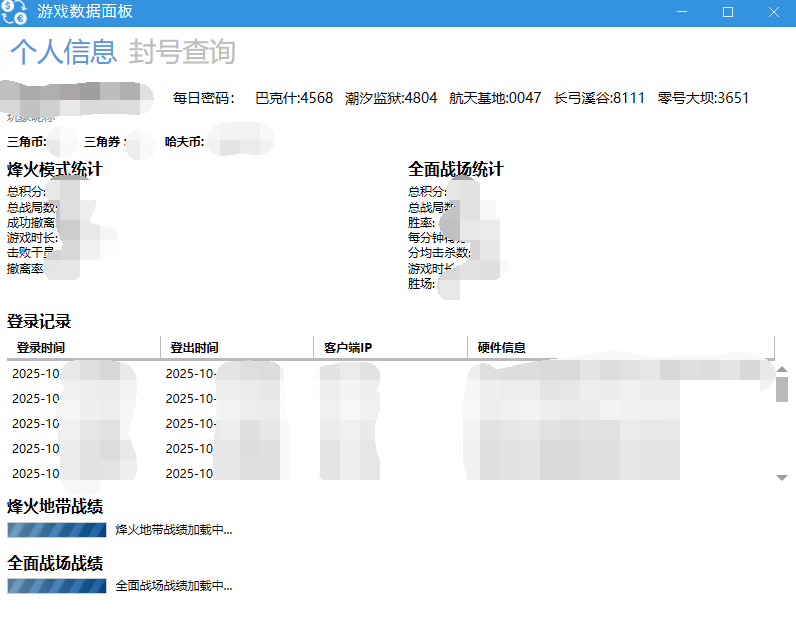Click the 巴克什:4568 daily password

pyautogui.click(x=294, y=98)
